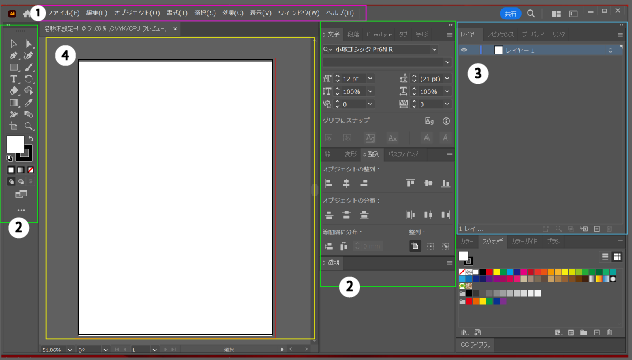
Task: Select the Eraser tool
Action: [13, 91]
